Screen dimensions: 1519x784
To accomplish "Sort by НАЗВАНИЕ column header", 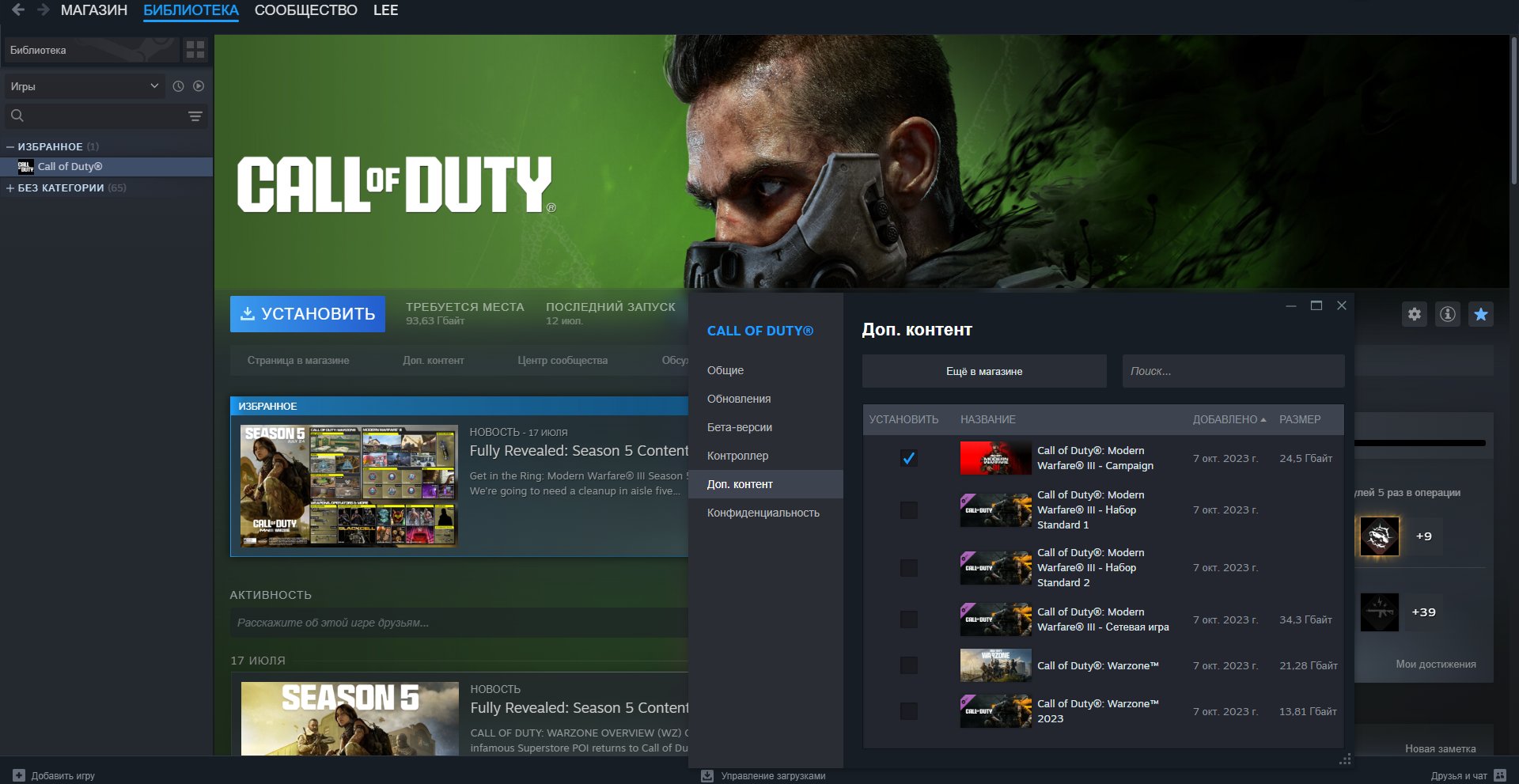I will click(x=988, y=419).
